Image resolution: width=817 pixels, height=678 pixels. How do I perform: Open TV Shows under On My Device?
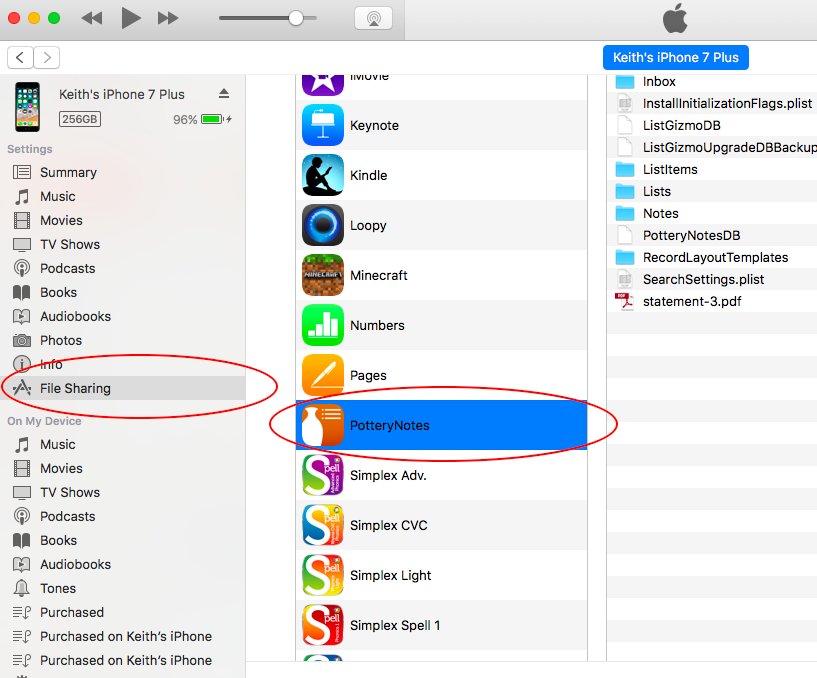pyautogui.click(x=122, y=492)
